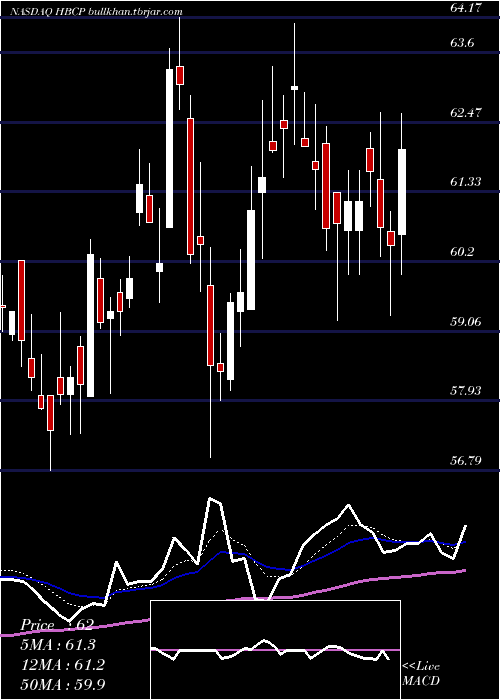Click the 63.6 price axis label

[x=462, y=43]
